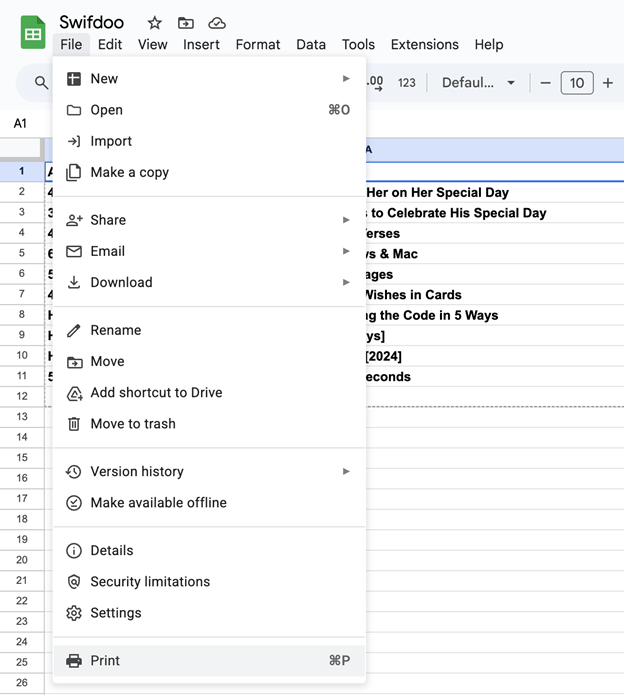Screen dimensions: 624x695
Task: Open the Format menu
Action: 258,44
